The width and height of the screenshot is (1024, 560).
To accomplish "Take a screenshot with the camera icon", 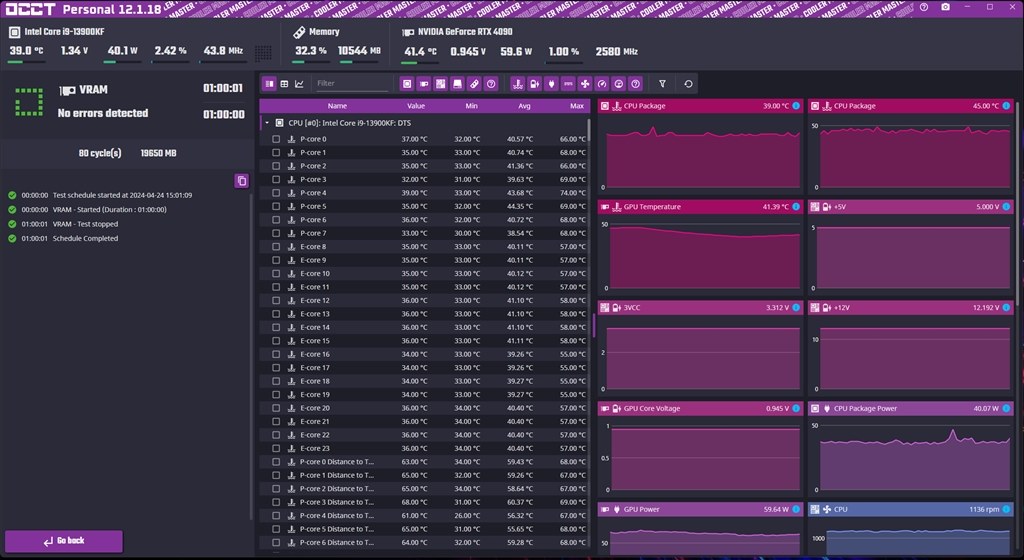I will click(946, 7).
